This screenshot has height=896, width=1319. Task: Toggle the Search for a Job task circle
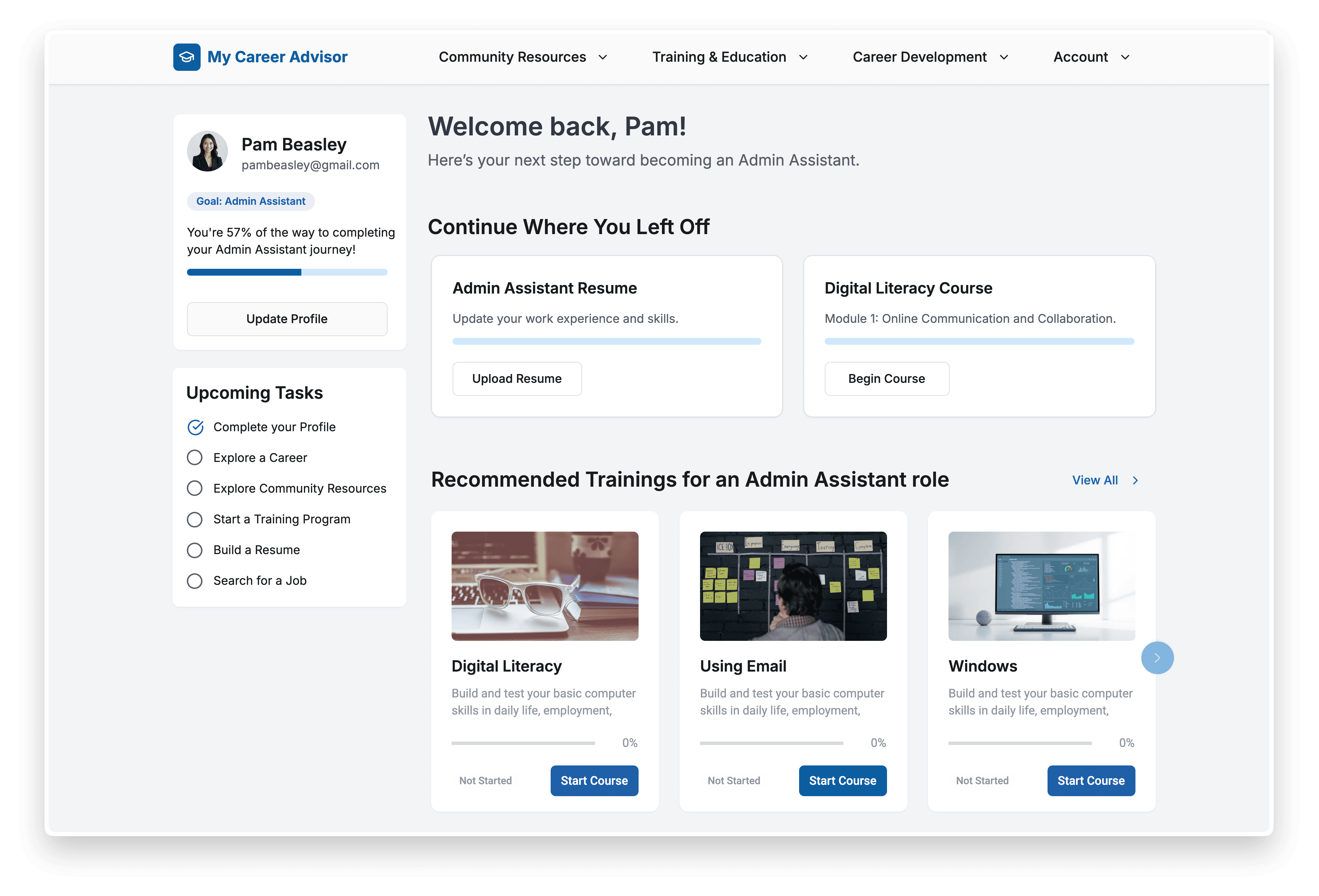pos(195,581)
